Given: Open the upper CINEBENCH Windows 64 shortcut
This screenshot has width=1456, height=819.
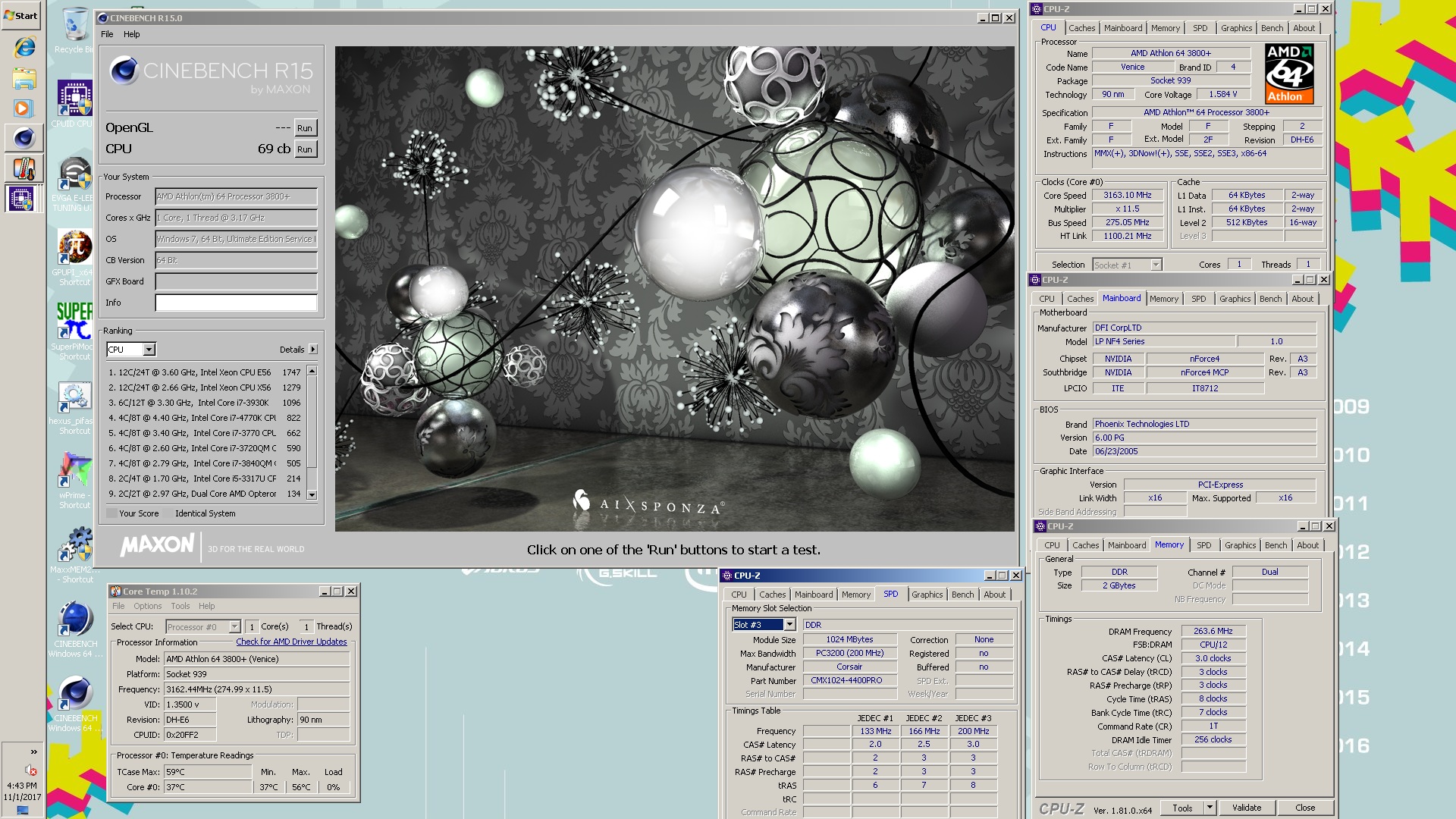Looking at the screenshot, I should click(74, 629).
